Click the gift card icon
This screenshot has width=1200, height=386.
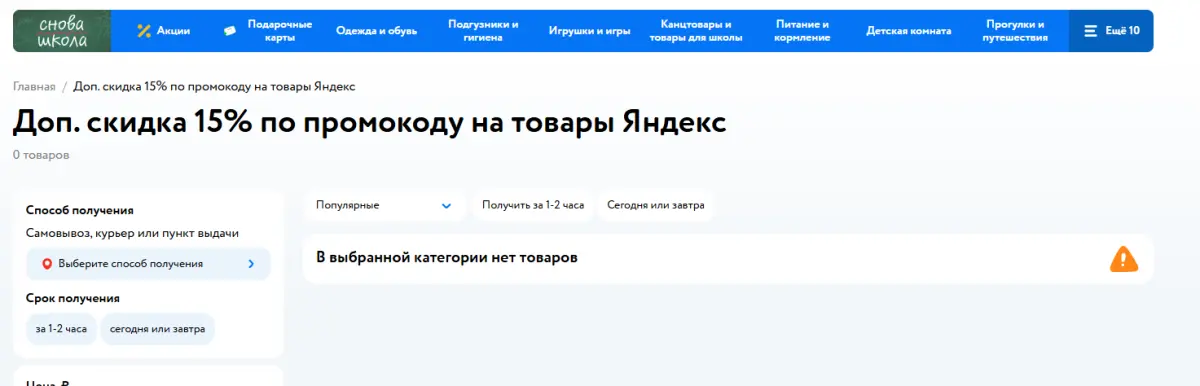(230, 31)
